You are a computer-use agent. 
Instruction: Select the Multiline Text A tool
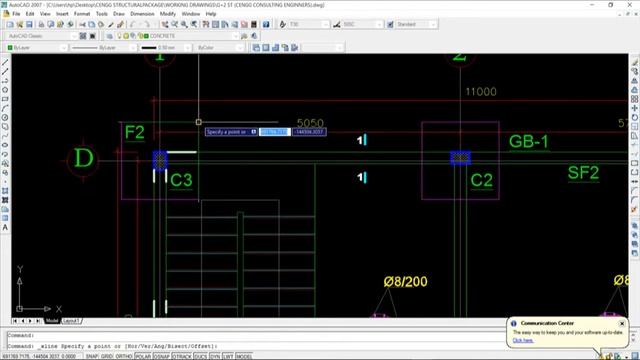(5, 227)
